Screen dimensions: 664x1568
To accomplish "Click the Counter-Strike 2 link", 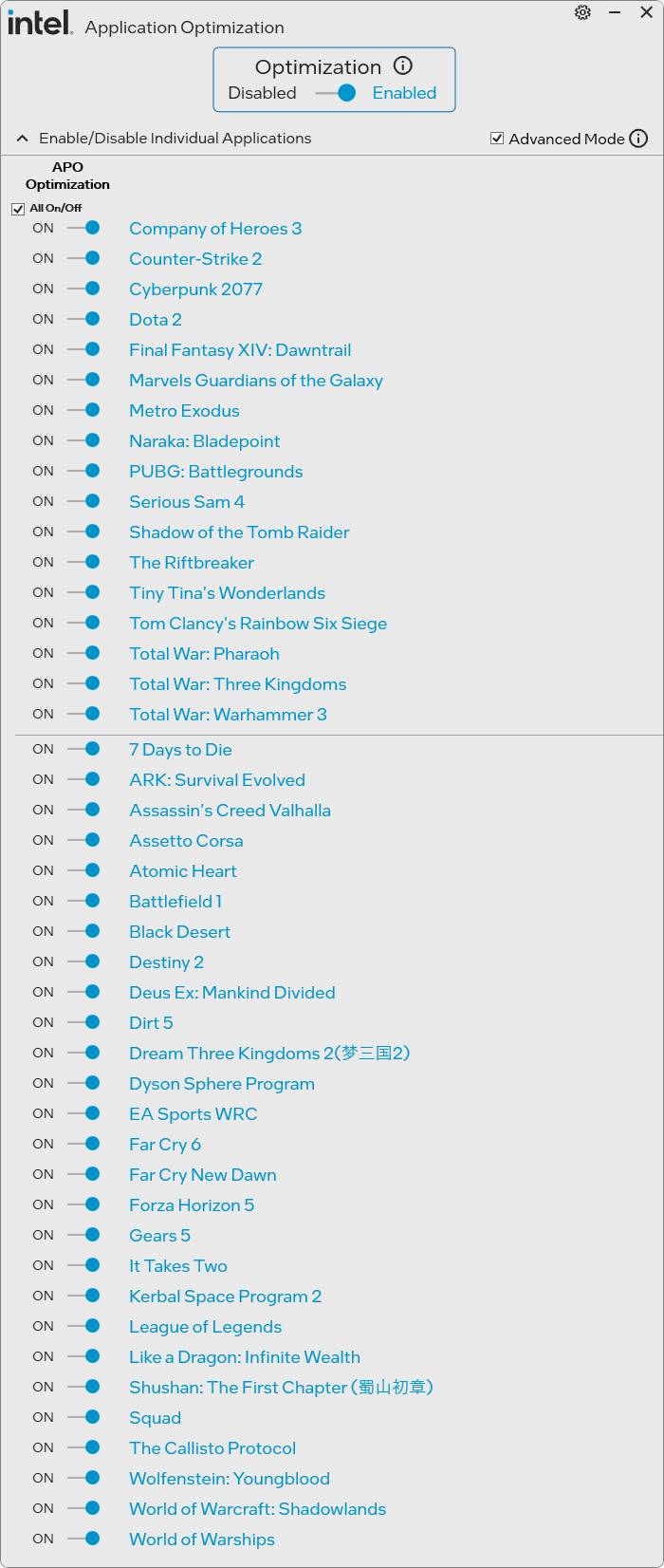I will [x=195, y=259].
